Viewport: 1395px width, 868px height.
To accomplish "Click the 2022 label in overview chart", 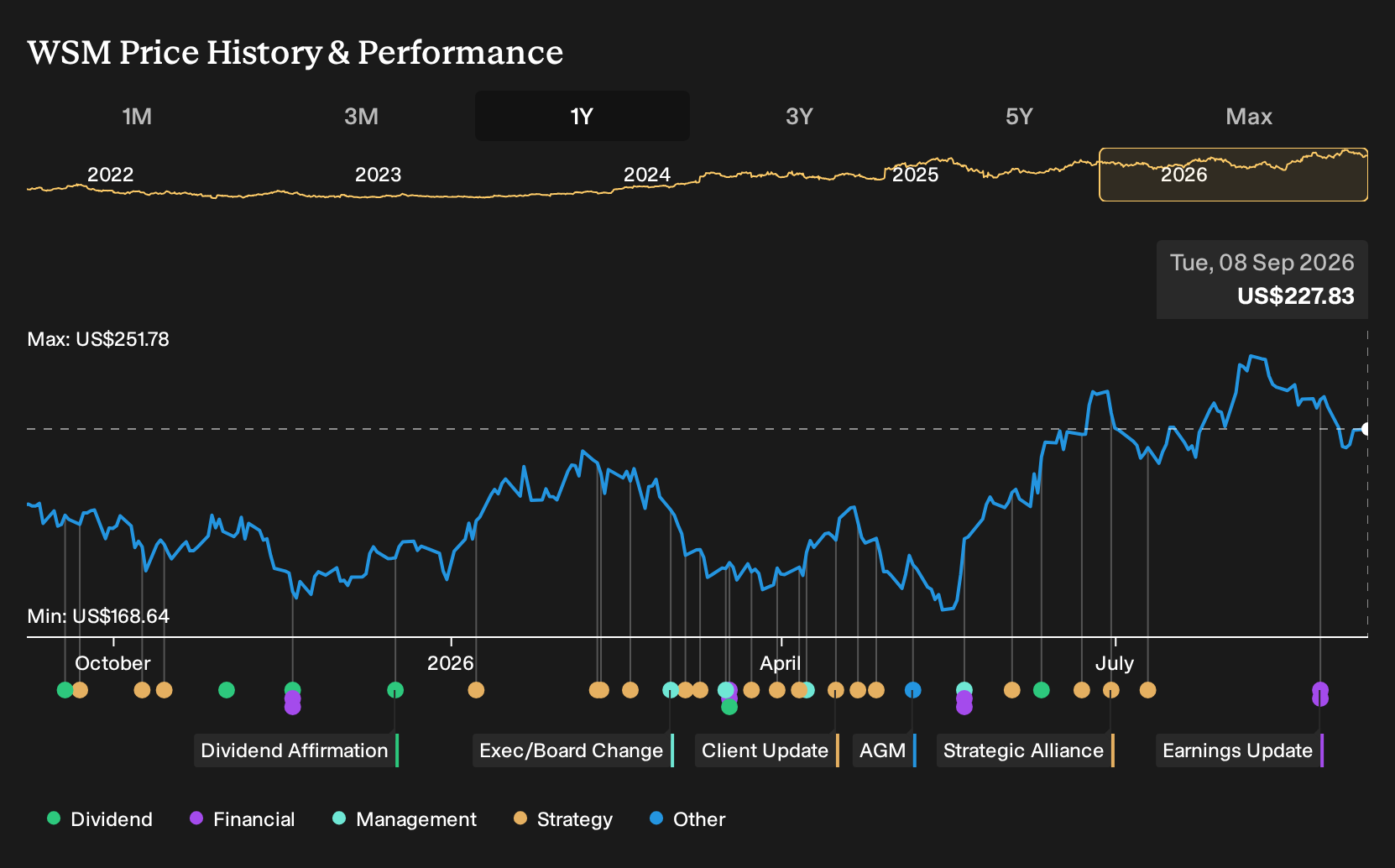I will point(111,175).
